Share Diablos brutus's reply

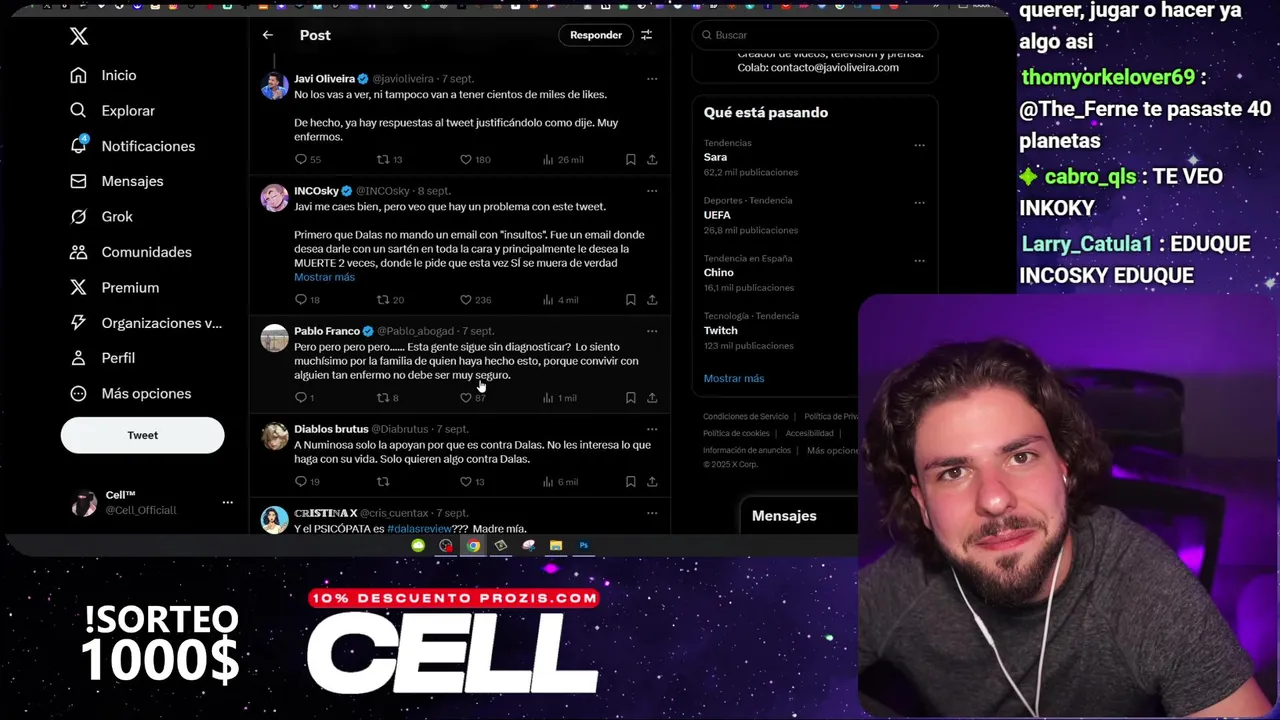[x=652, y=481]
